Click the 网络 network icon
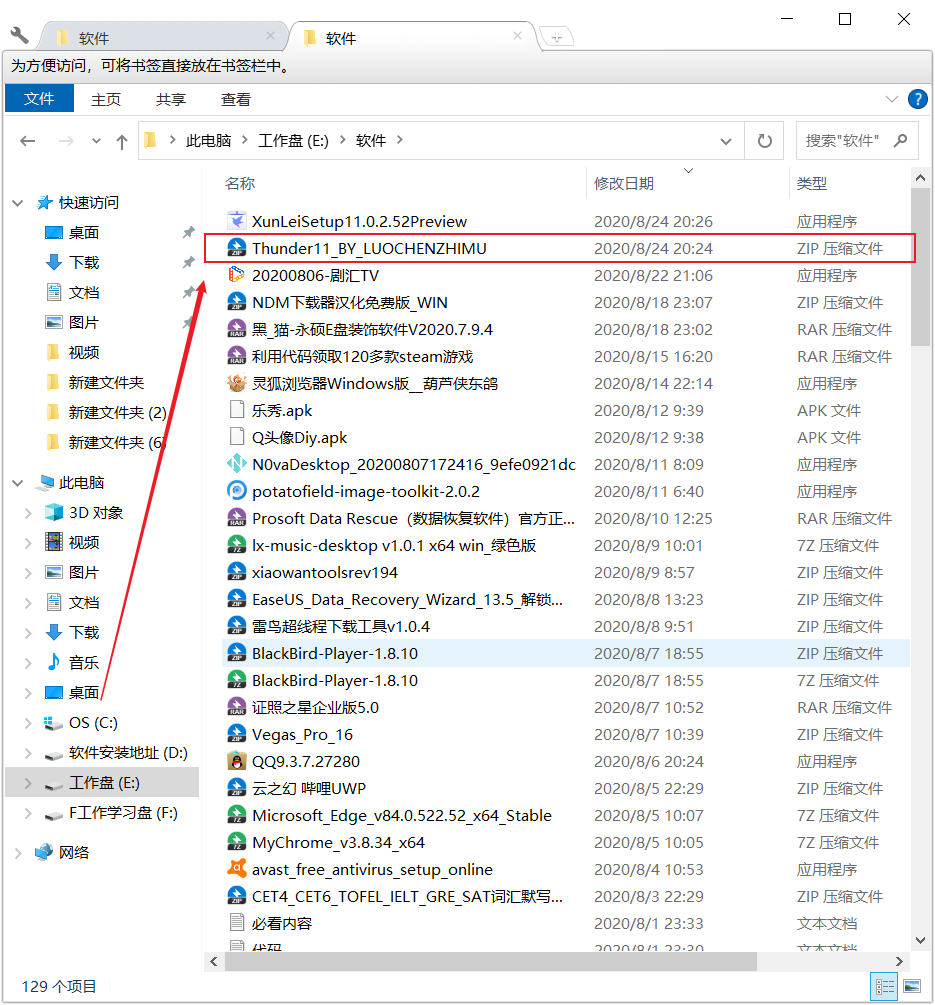 tap(44, 852)
